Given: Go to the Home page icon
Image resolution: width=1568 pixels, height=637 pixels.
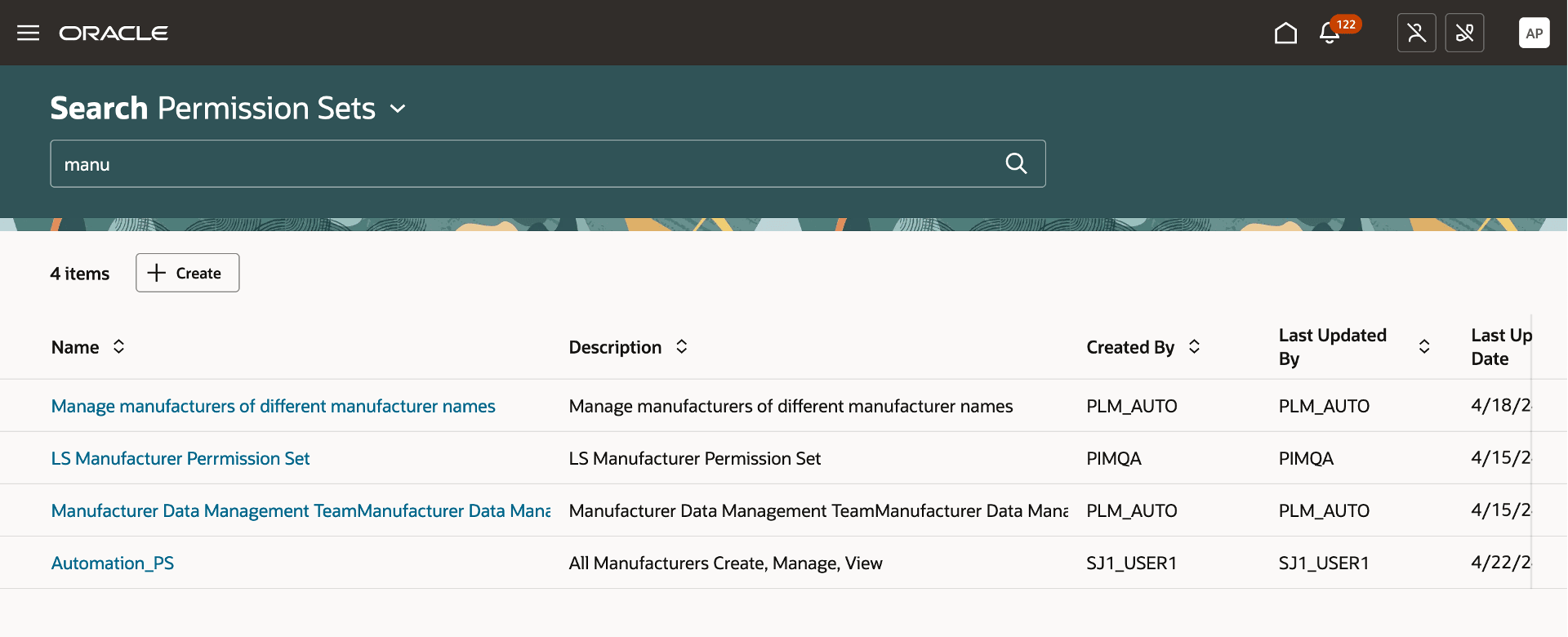Looking at the screenshot, I should (1285, 33).
